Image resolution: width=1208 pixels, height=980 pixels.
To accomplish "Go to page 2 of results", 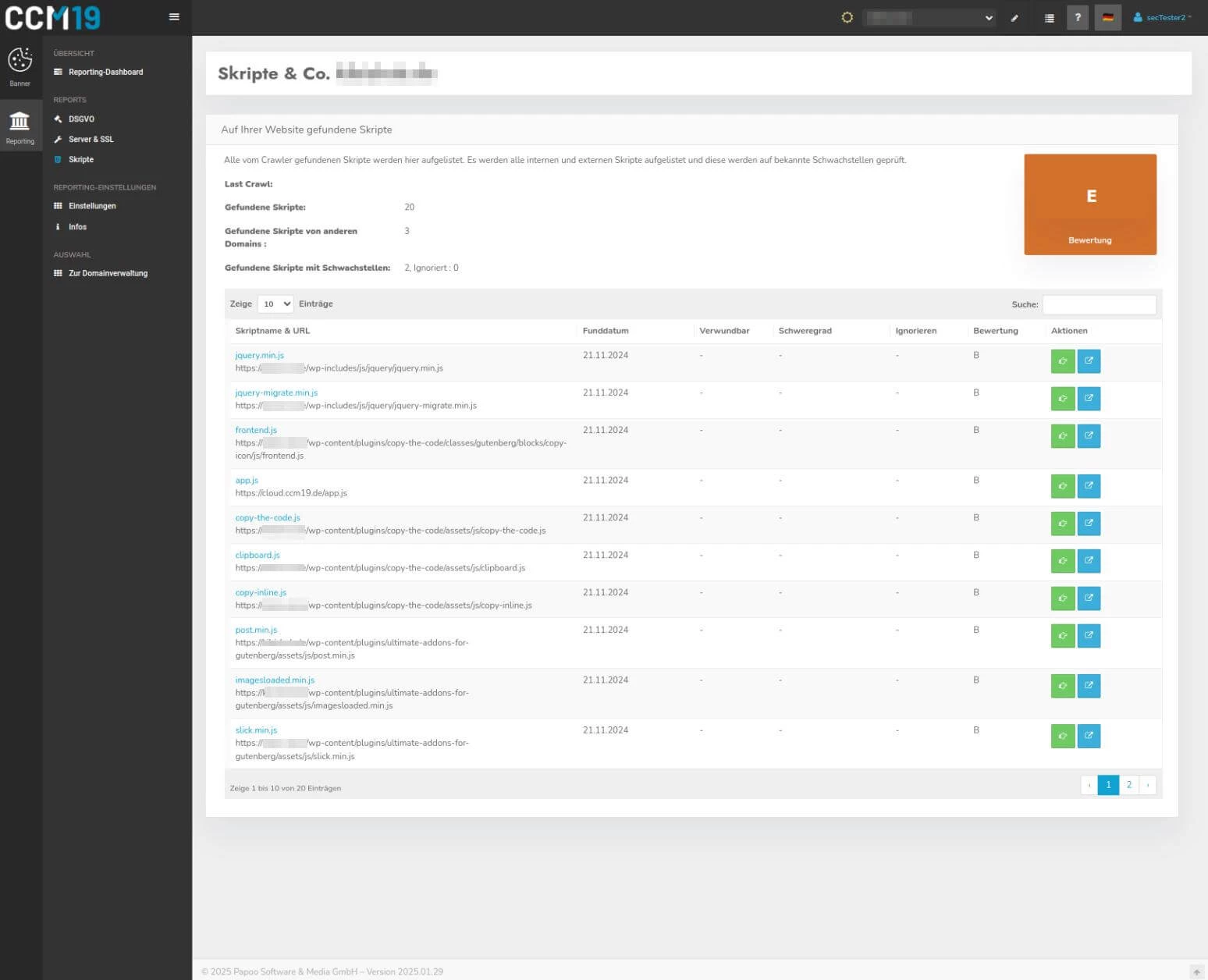I will pyautogui.click(x=1128, y=785).
